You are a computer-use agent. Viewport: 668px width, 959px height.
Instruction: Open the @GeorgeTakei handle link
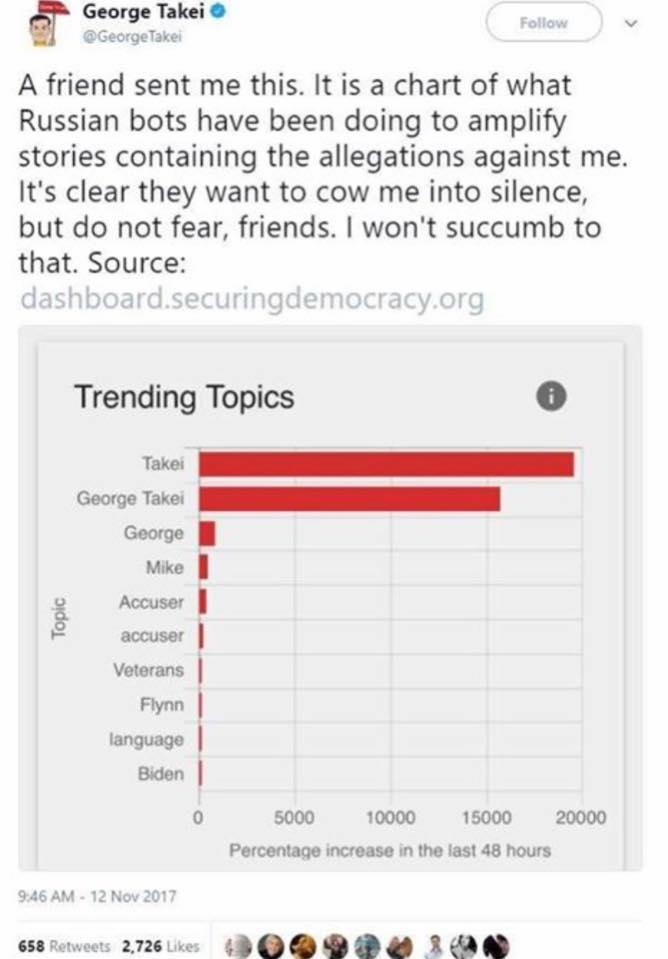pyautogui.click(x=132, y=37)
